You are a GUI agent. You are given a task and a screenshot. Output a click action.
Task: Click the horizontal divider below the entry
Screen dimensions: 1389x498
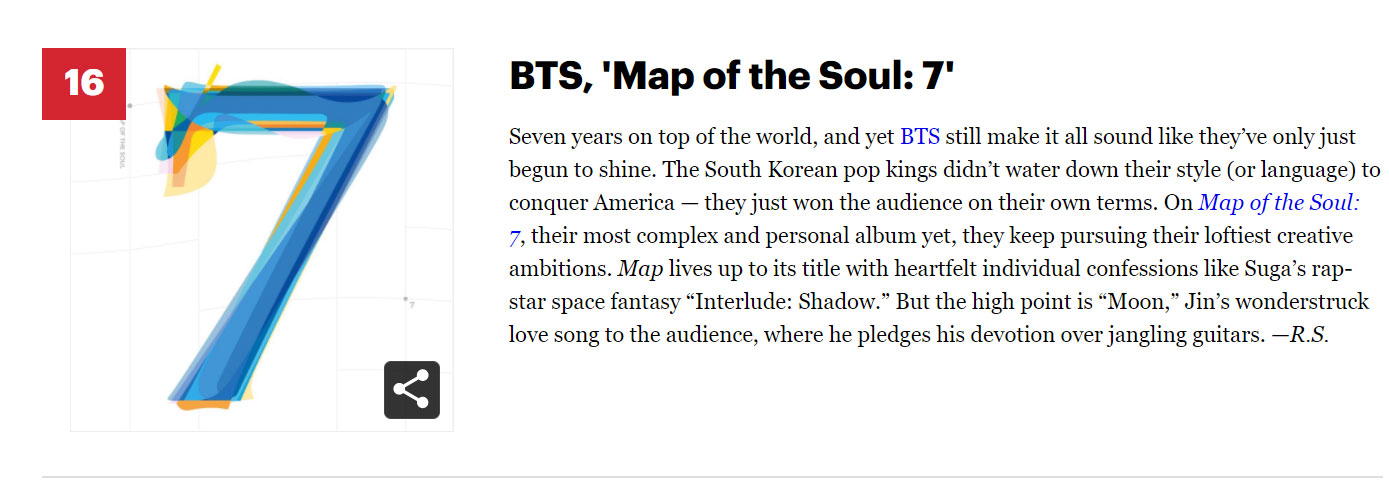[x=712, y=477]
